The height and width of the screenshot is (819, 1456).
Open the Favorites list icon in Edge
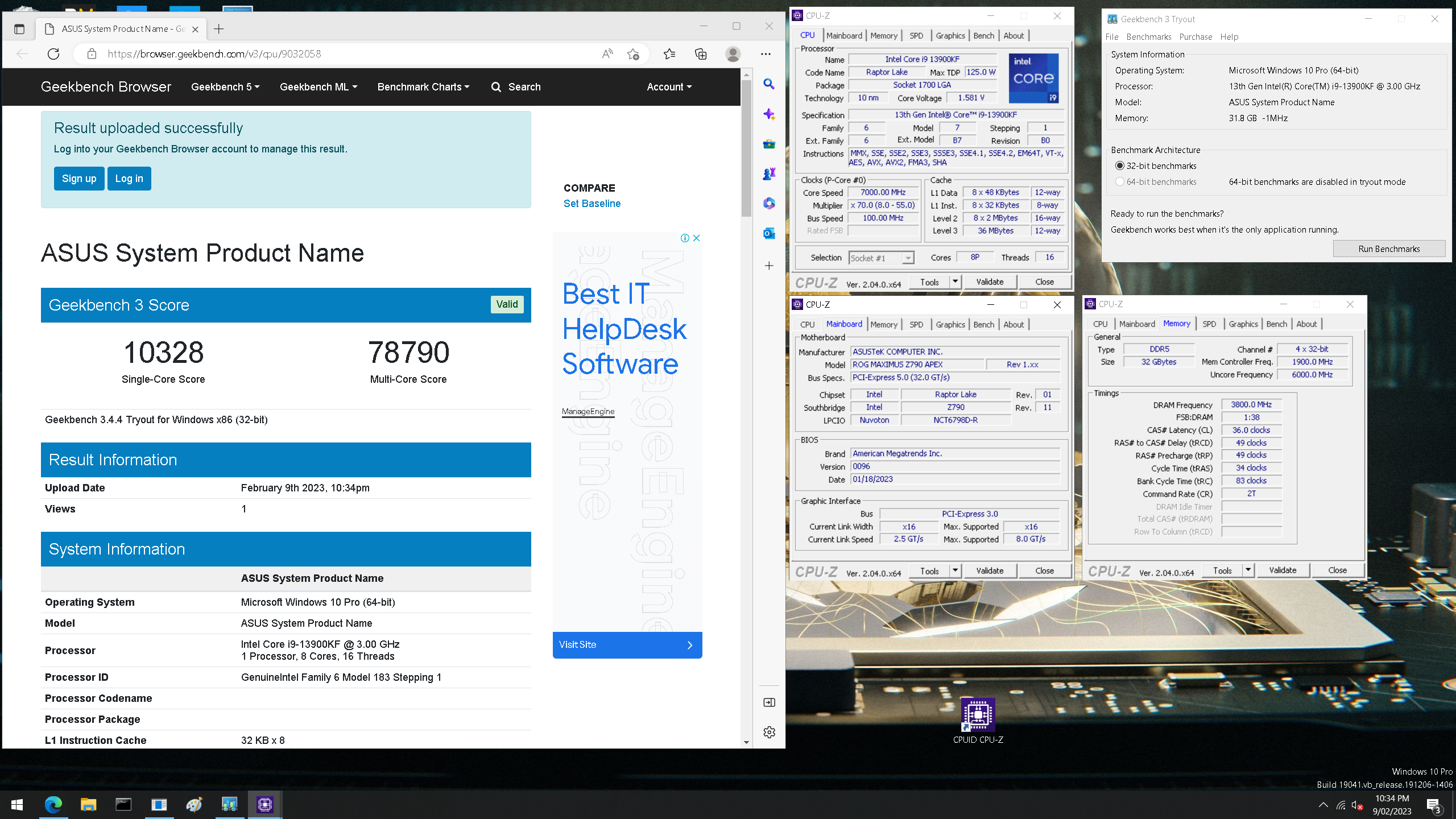point(669,54)
